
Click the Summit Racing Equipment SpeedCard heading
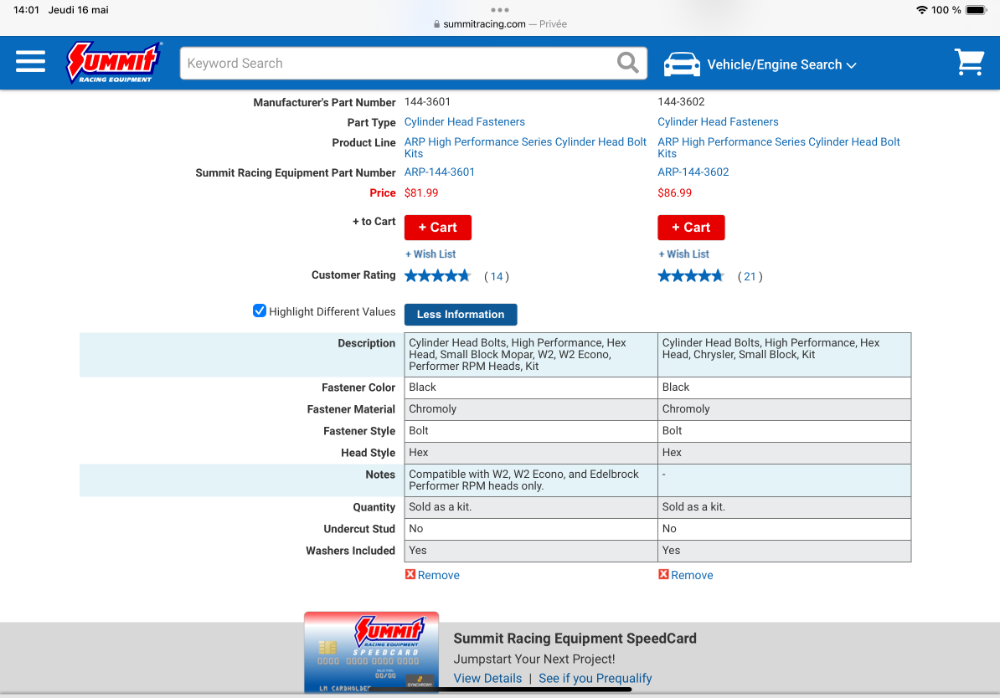[575, 638]
